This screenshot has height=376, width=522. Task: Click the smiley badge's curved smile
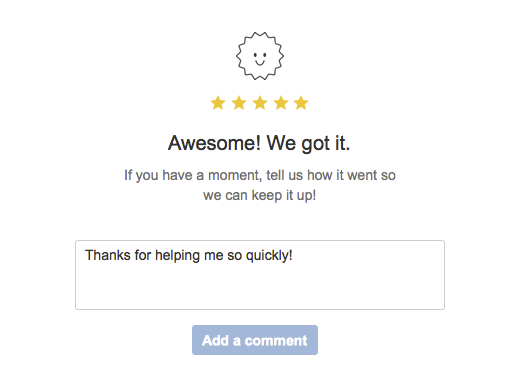[260, 62]
